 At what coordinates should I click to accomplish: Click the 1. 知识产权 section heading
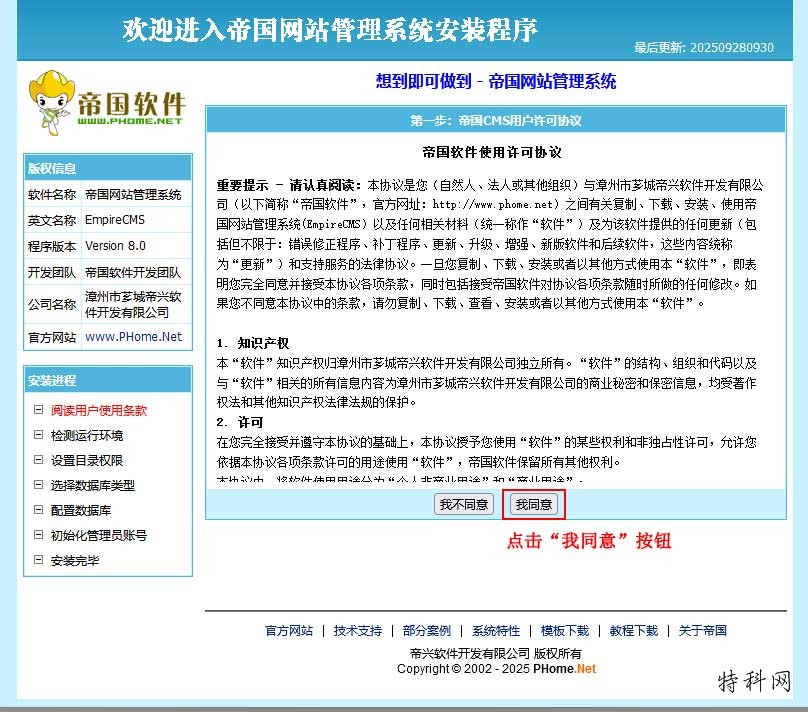click(x=252, y=343)
